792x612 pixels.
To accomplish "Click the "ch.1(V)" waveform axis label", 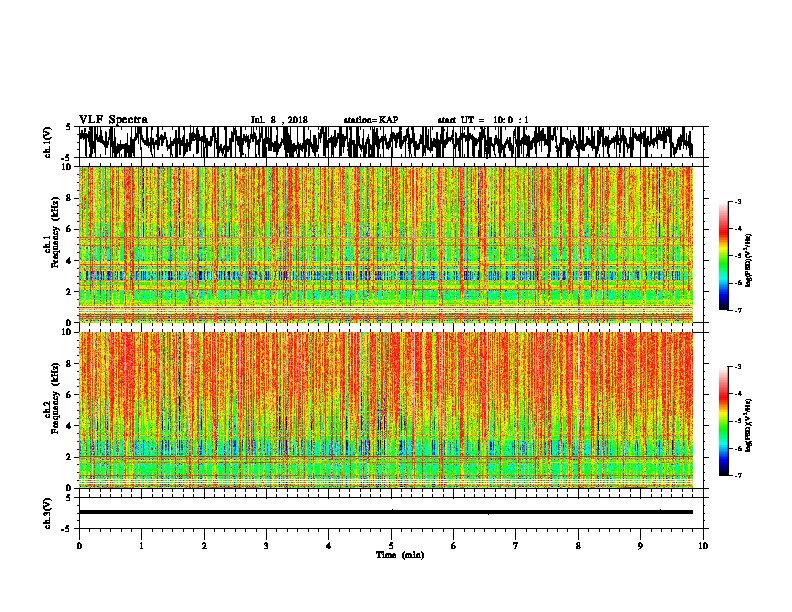I will pos(47,142).
